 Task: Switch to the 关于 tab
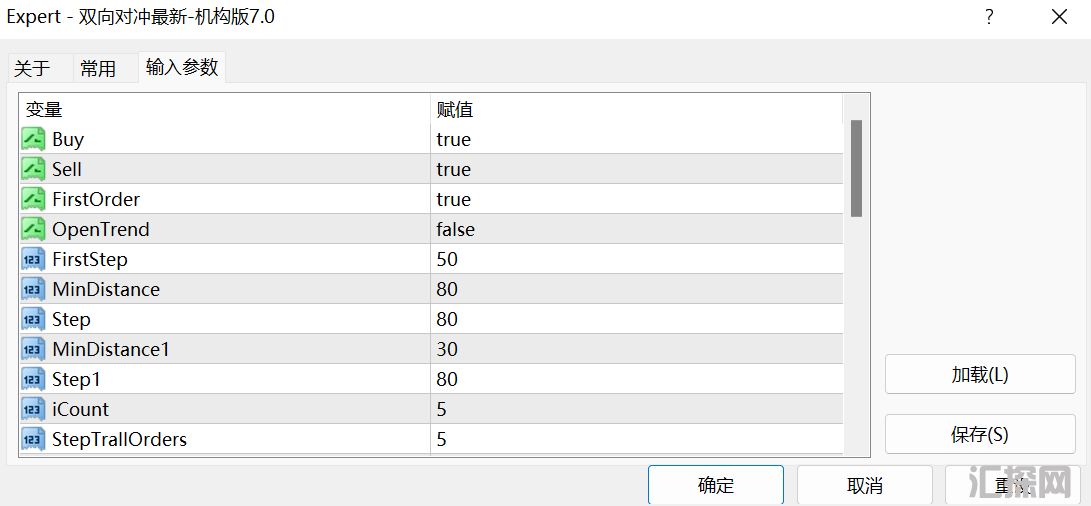(x=33, y=68)
